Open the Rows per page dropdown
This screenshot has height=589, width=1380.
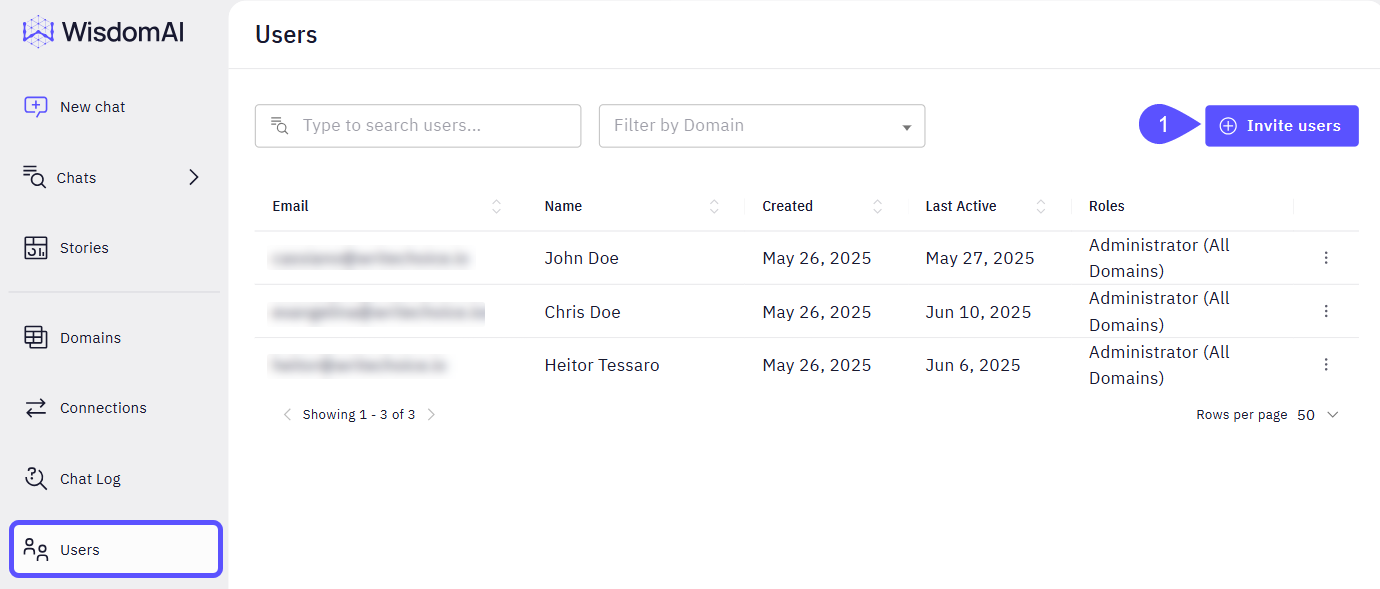pos(1318,415)
